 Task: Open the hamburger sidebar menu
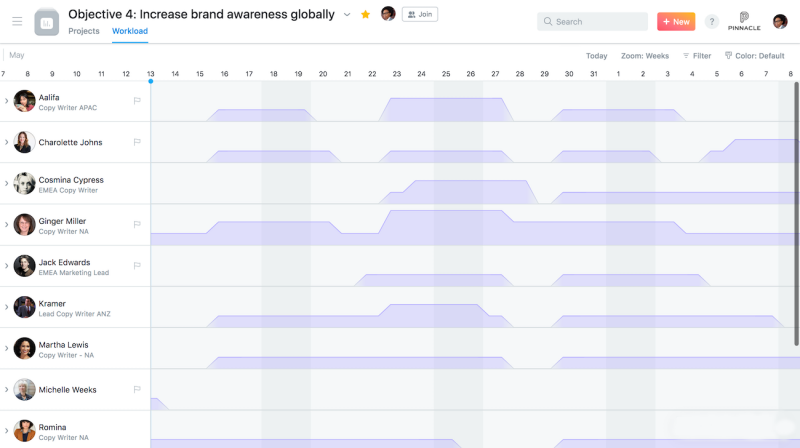[x=17, y=21]
